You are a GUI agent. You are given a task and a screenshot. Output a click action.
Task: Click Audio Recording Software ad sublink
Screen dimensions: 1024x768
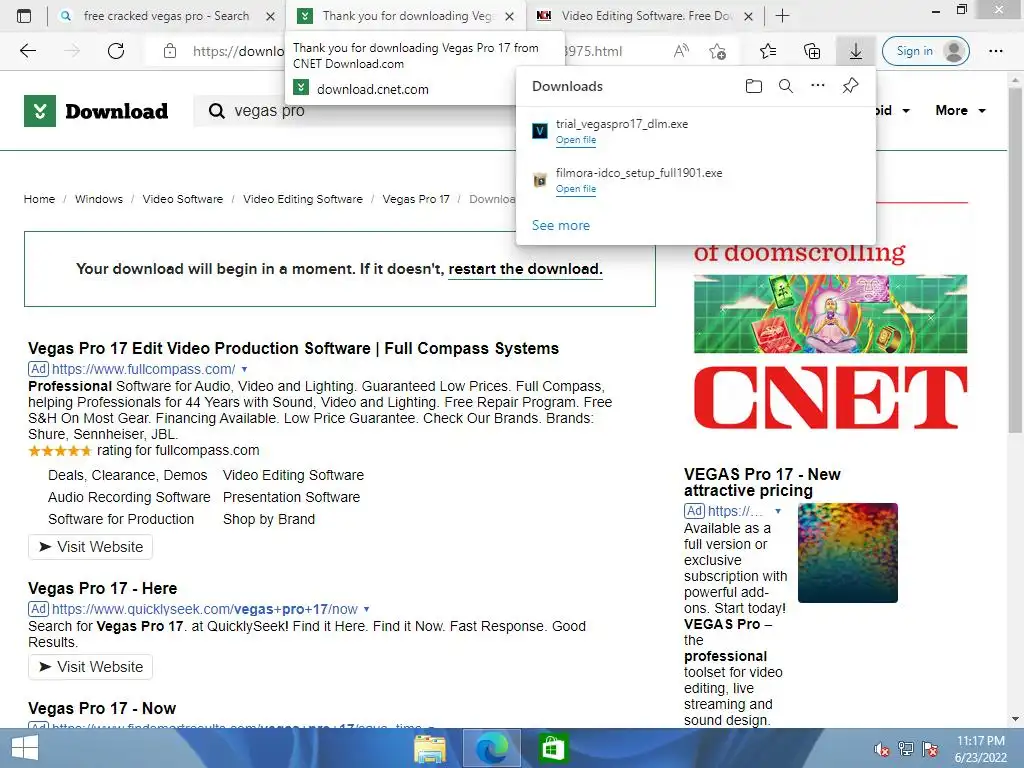click(129, 498)
